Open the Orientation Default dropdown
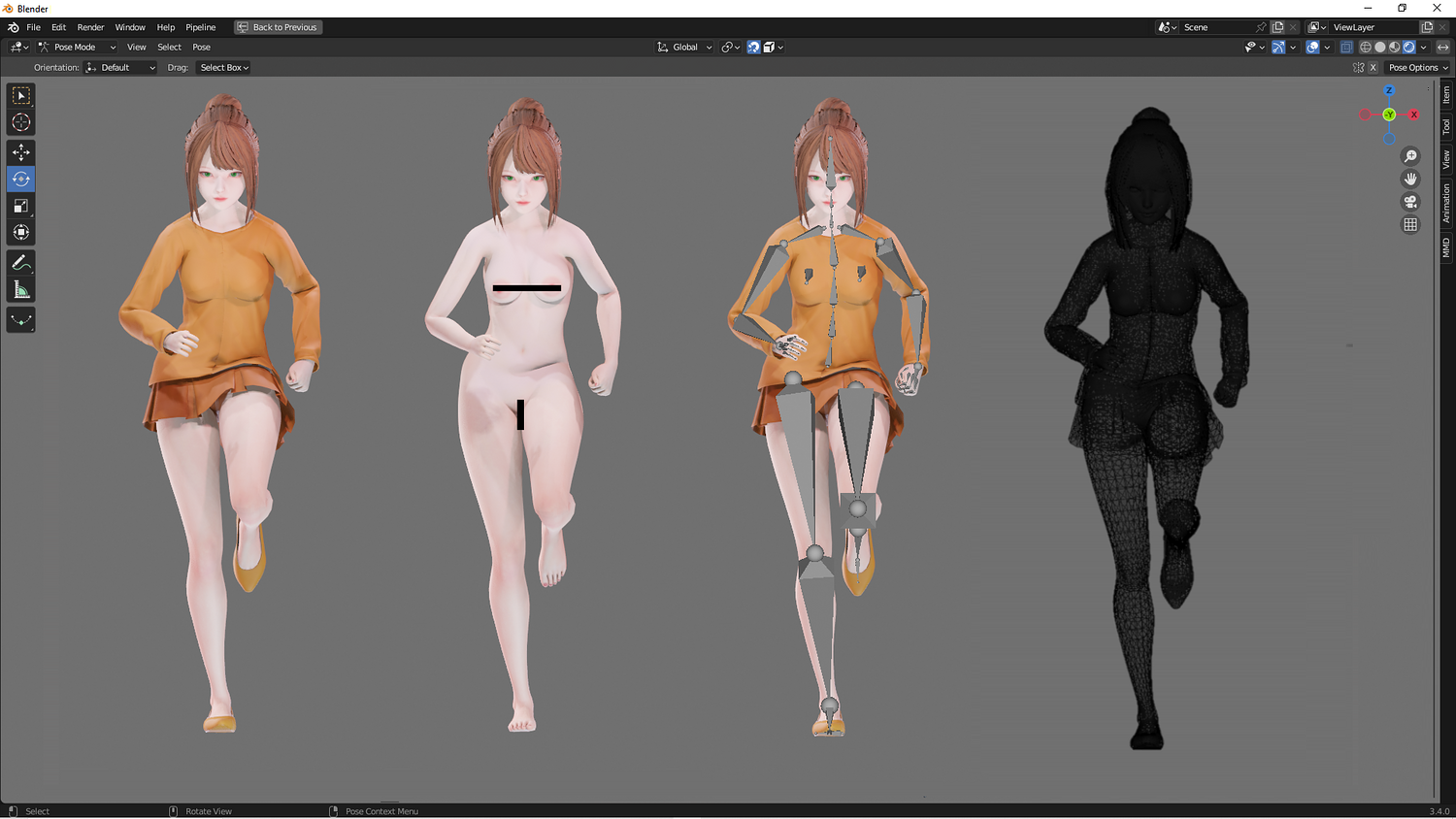This screenshot has height=819, width=1456. pos(120,68)
